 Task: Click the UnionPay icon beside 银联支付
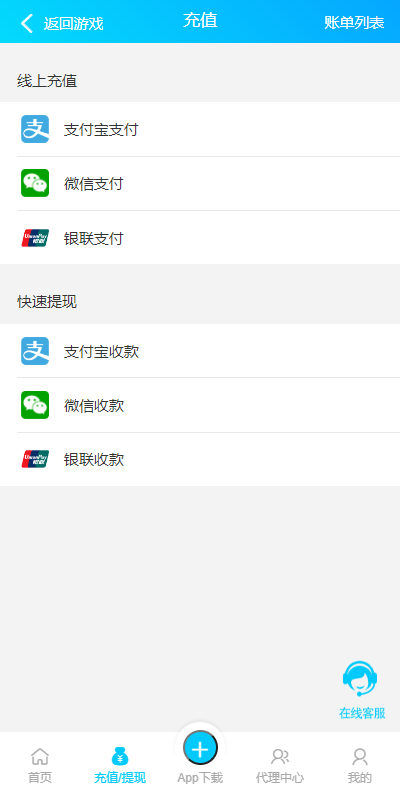tap(35, 238)
